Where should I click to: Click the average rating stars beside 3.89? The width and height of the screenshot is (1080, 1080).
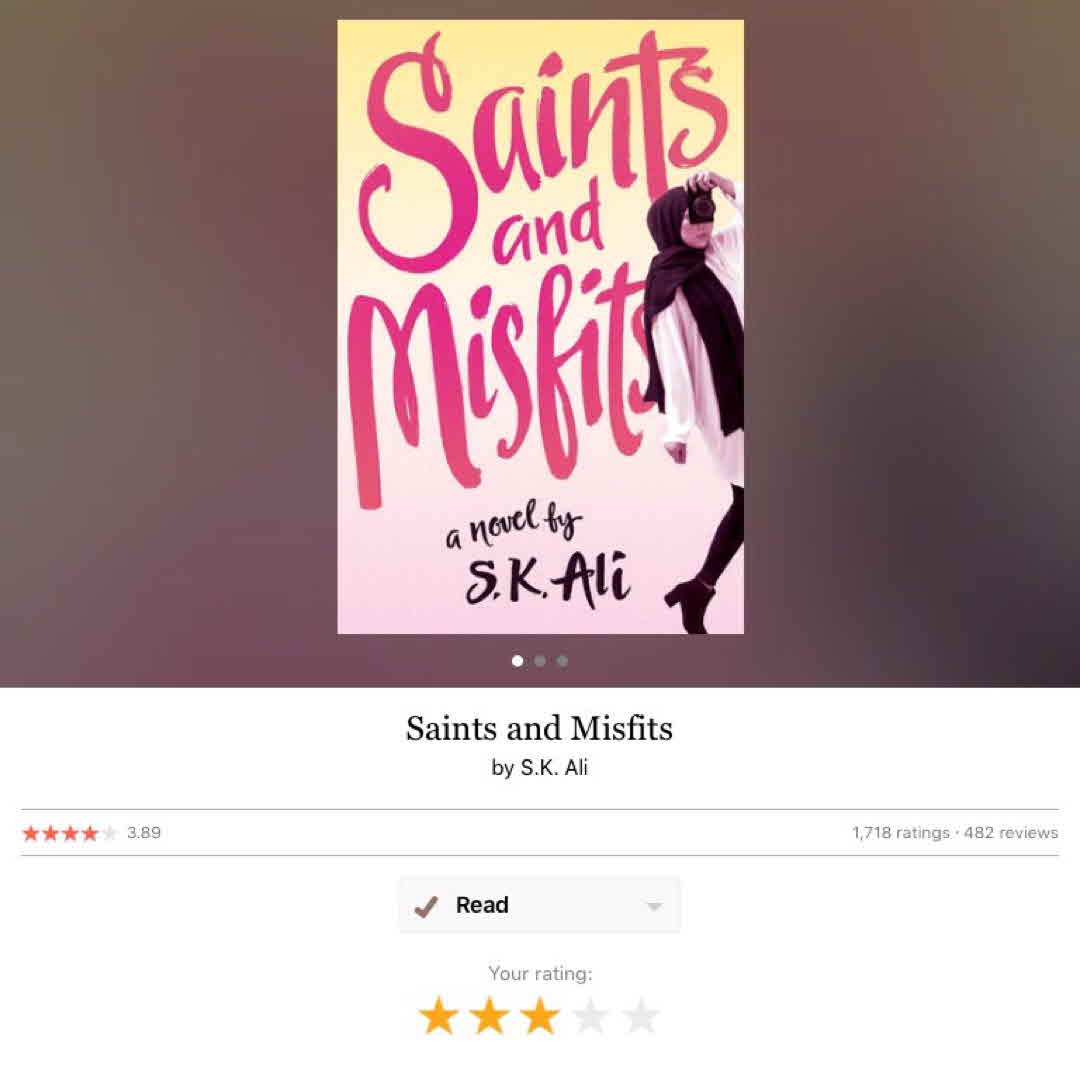[70, 833]
